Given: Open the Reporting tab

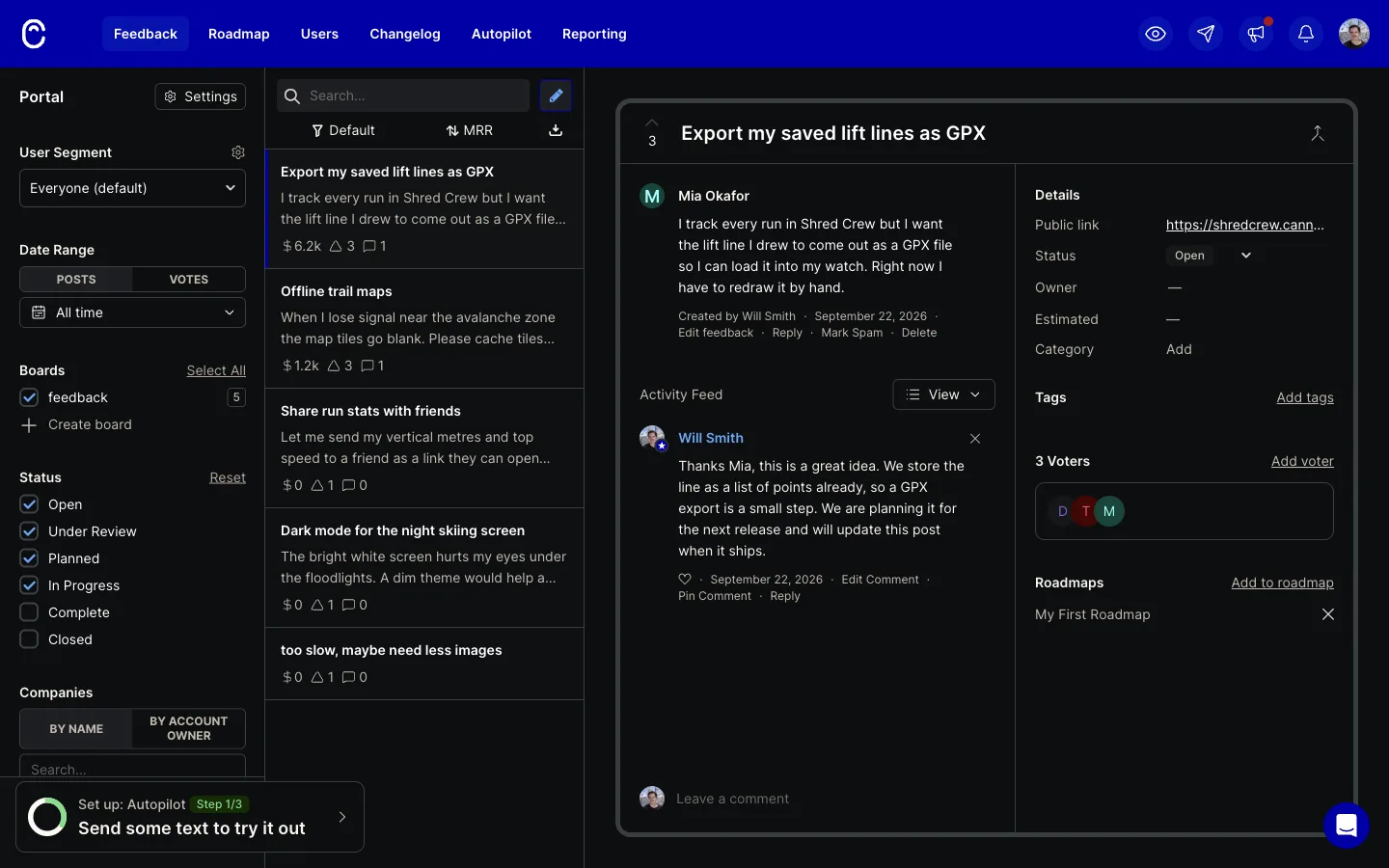Looking at the screenshot, I should (x=594, y=34).
